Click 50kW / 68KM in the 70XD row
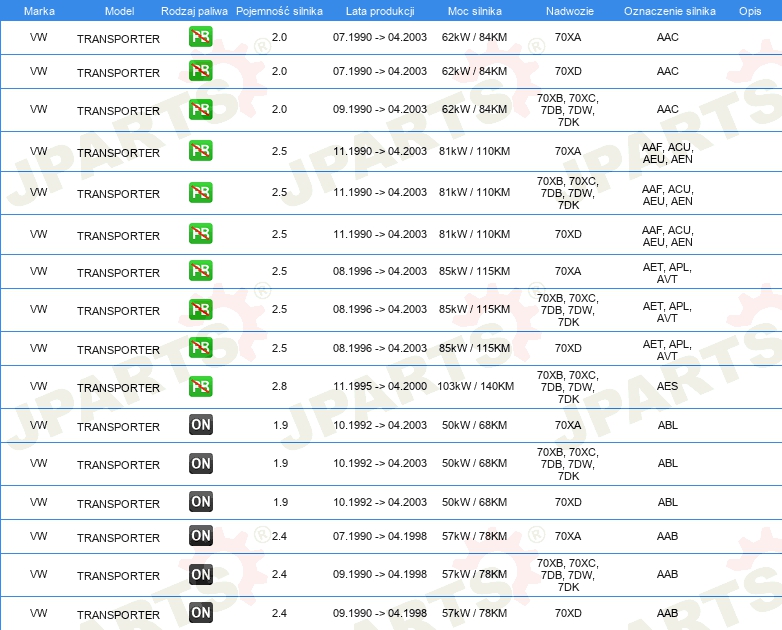Screen dimensions: 782x630 475,502
